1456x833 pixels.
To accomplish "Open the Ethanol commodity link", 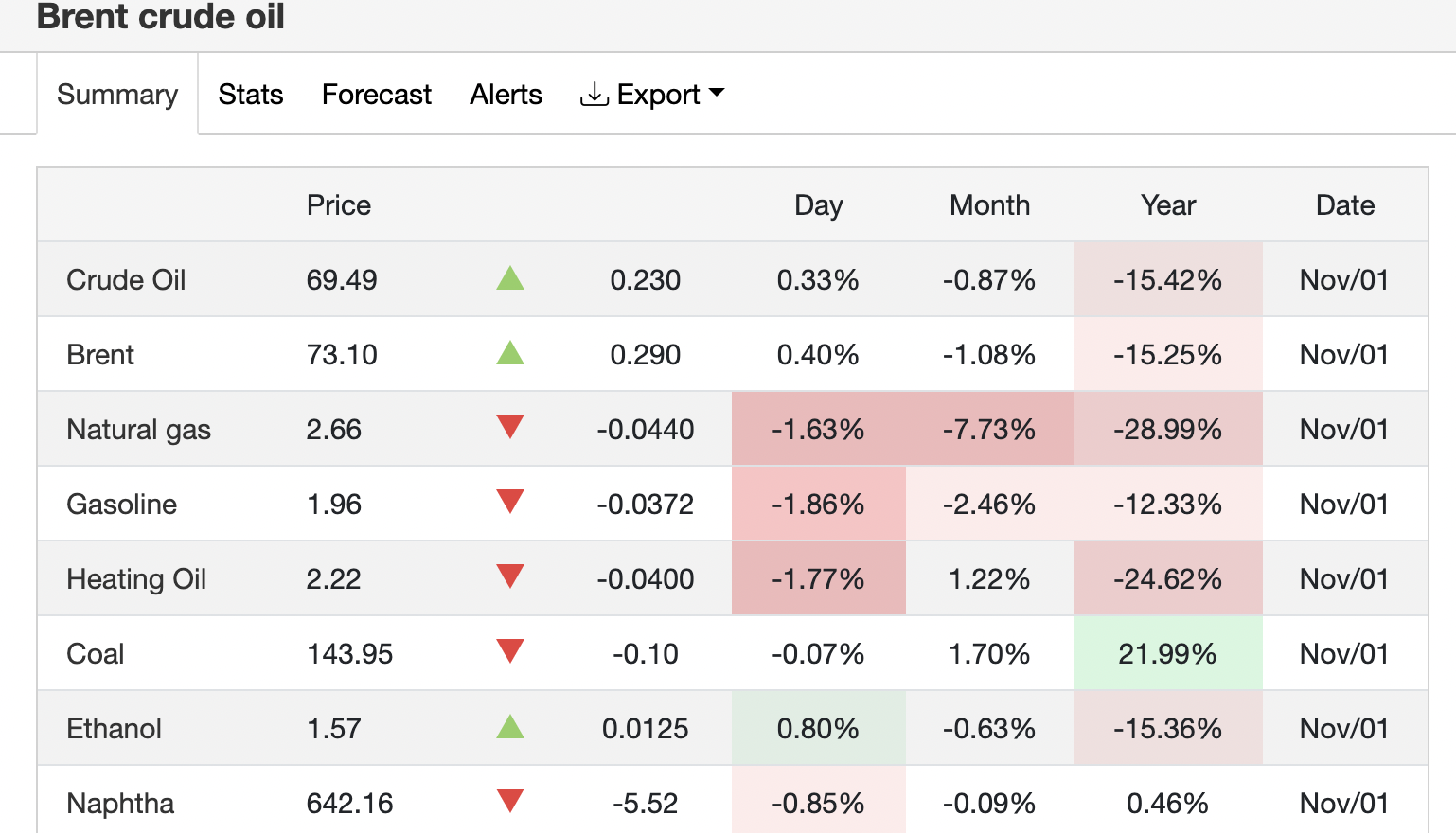I will (x=115, y=729).
